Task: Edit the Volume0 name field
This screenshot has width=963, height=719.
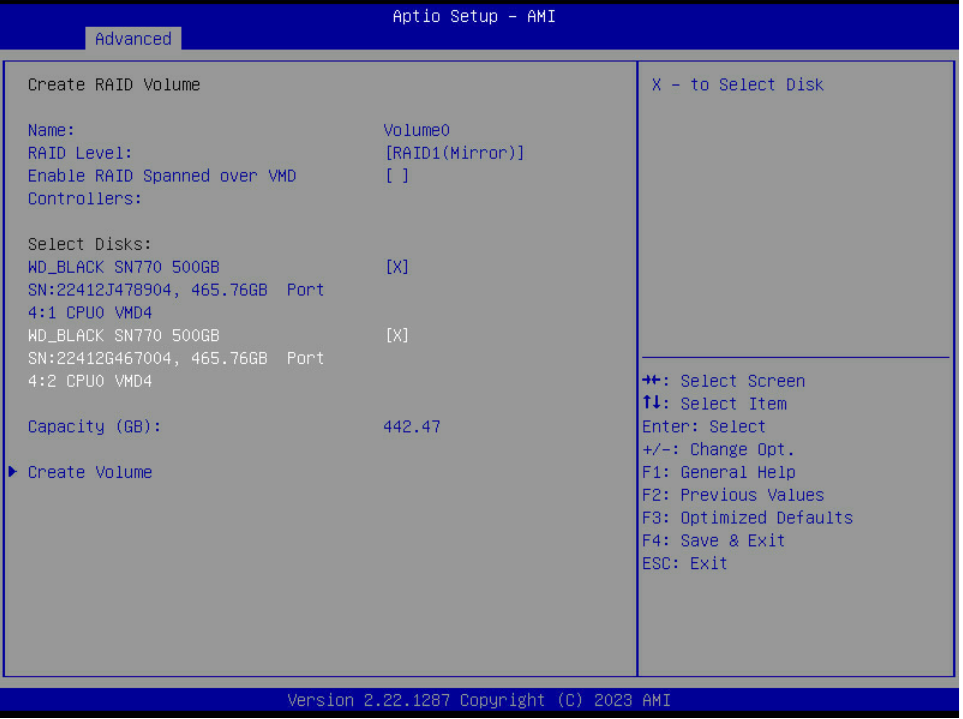Action: [x=416, y=130]
